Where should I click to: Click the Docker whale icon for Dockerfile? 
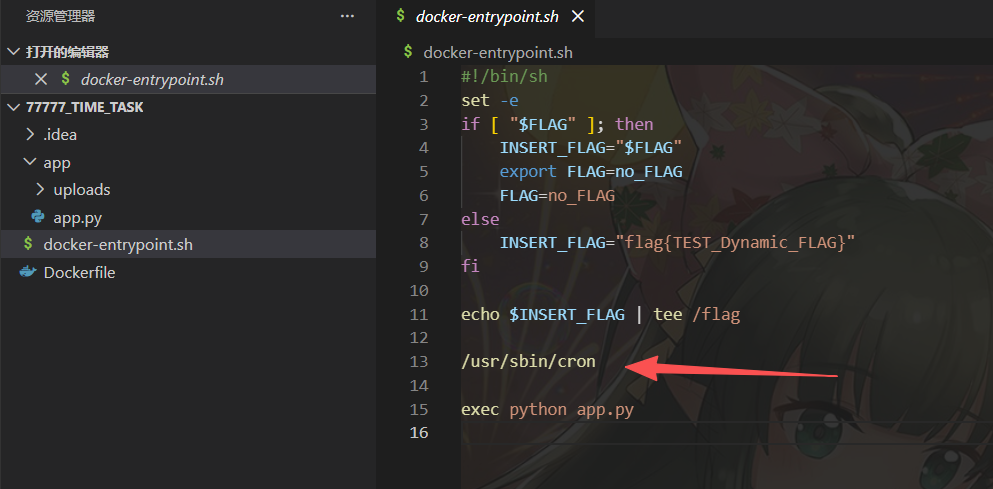tap(27, 272)
